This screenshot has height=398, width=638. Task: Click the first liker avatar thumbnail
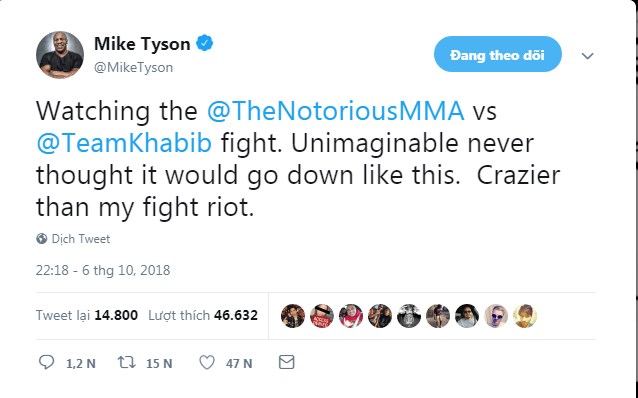click(x=293, y=316)
